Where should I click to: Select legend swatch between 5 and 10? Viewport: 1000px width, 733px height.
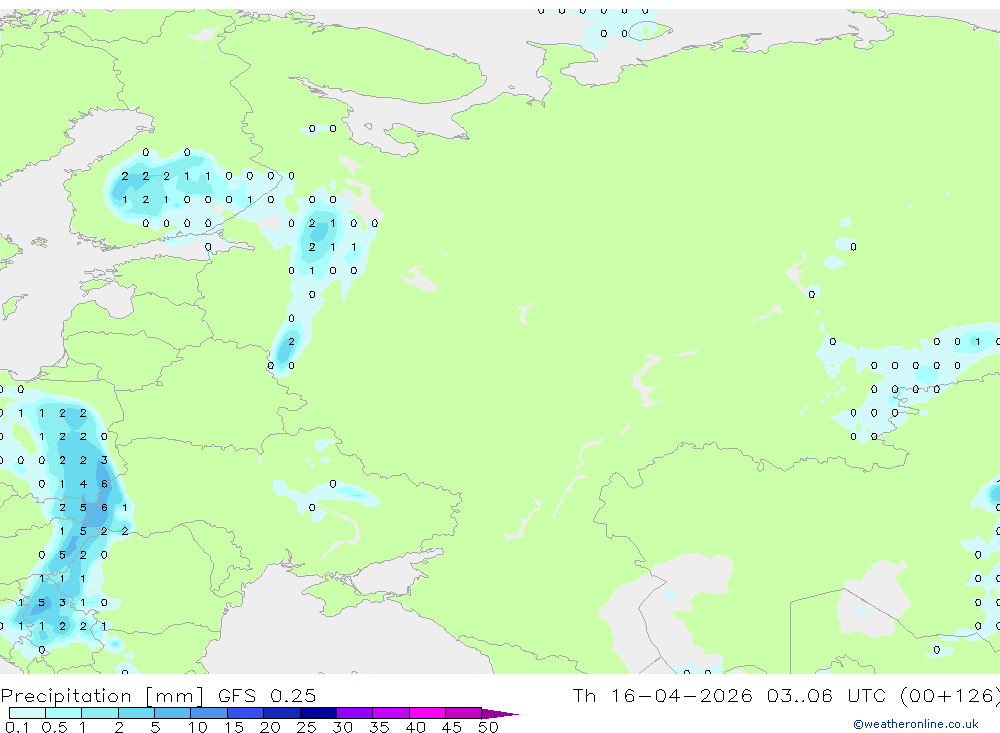point(172,713)
